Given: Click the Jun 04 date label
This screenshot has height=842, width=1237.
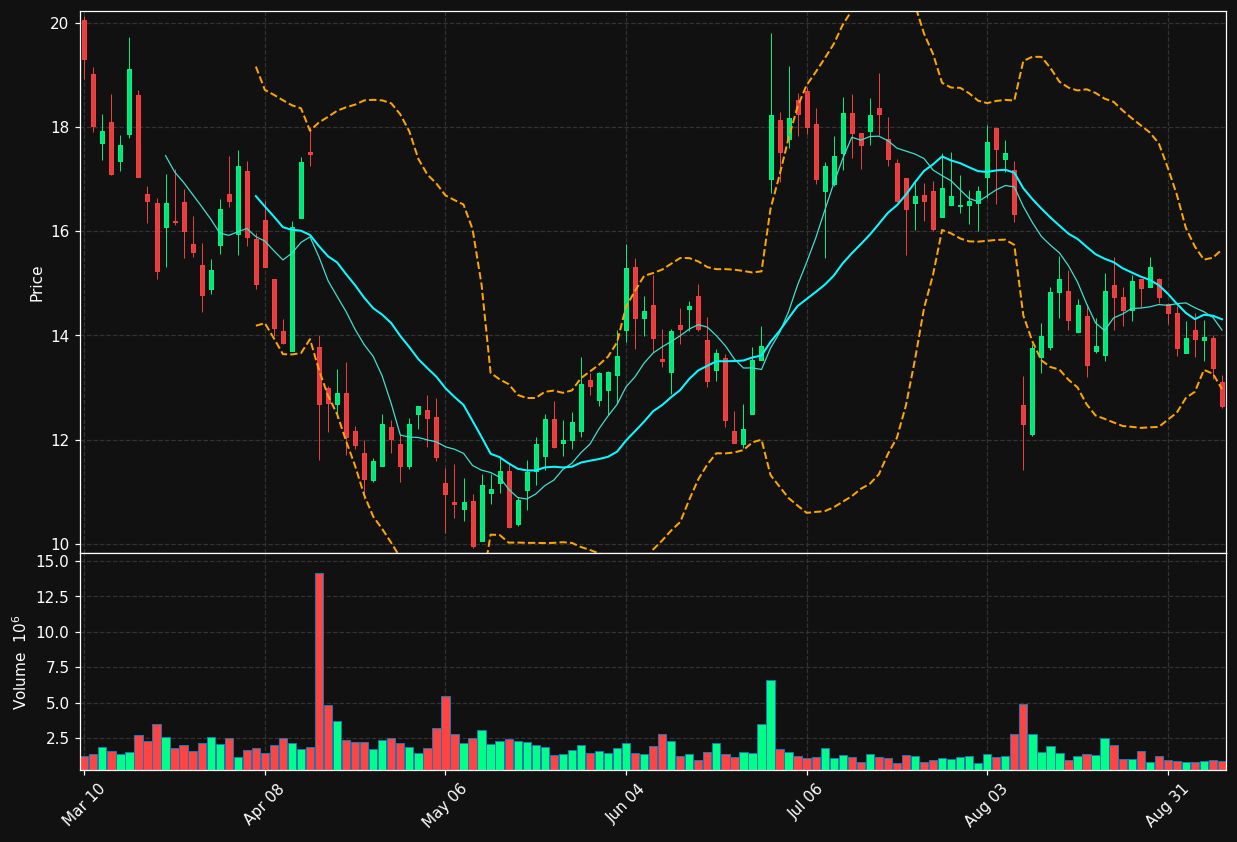Looking at the screenshot, I should click(626, 805).
